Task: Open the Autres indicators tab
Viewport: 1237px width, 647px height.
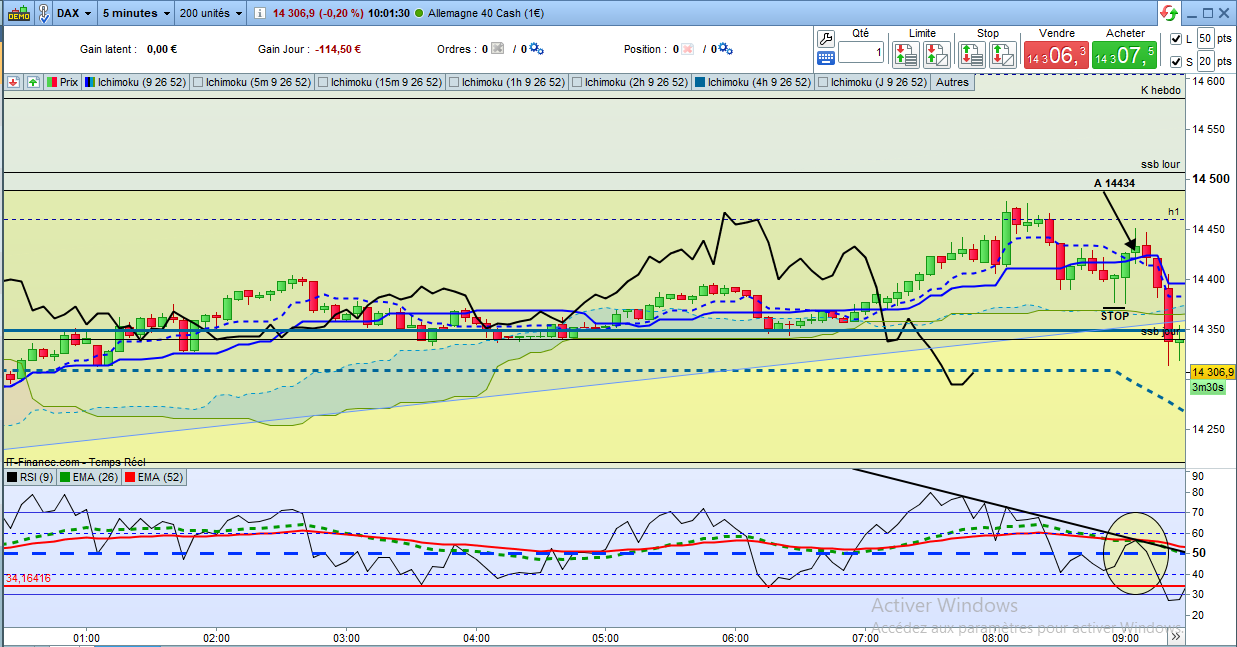Action: pyautogui.click(x=952, y=82)
